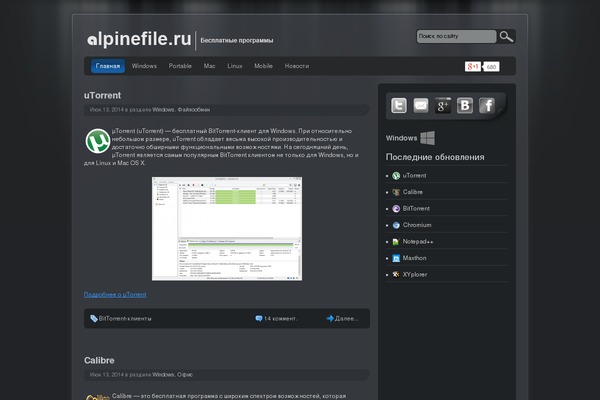This screenshot has height=400, width=600.
Task: Open the Calibre article title
Action: click(x=99, y=361)
